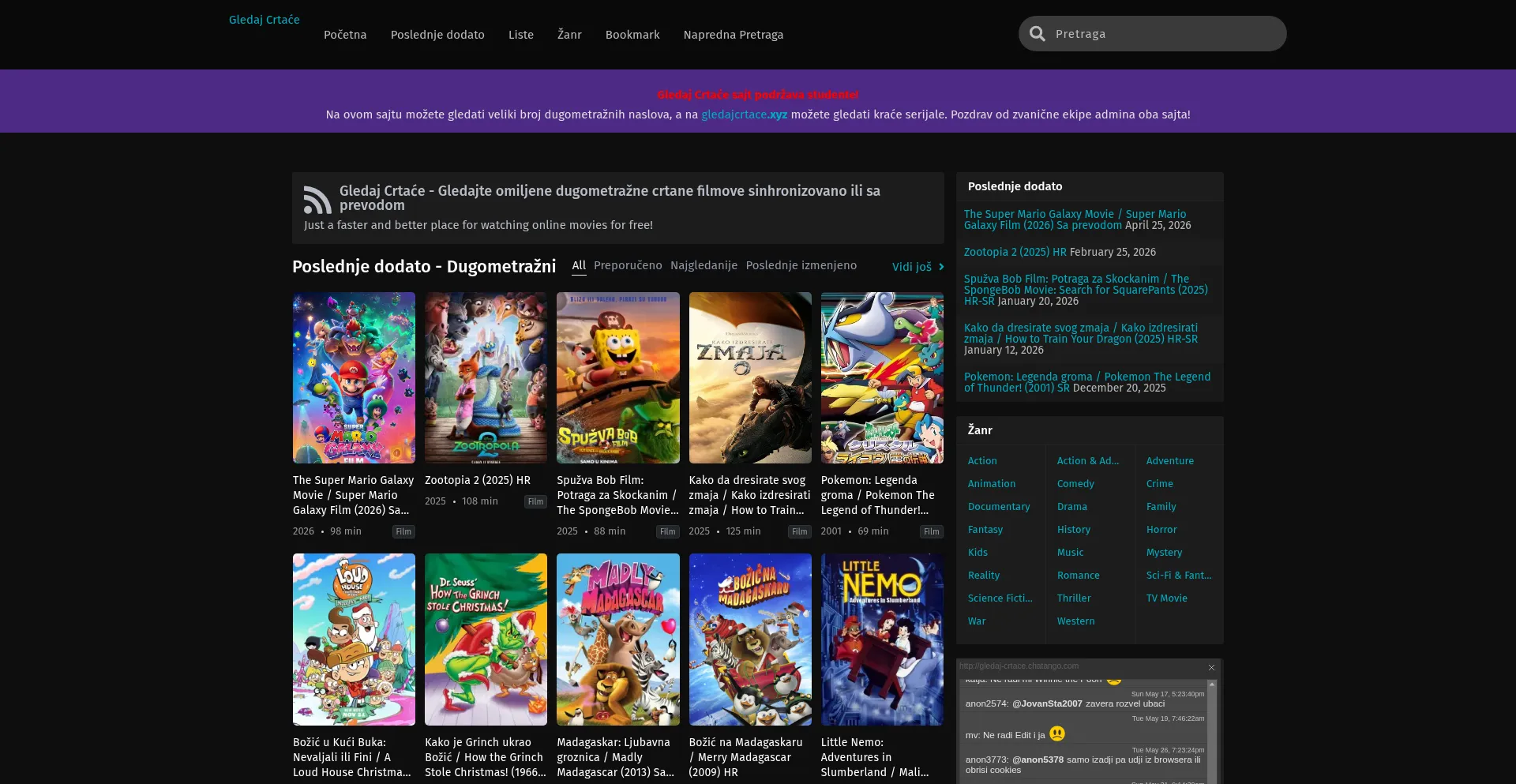Viewport: 1516px width, 784px height.
Task: Open Pokemon Legenda groma poster
Action: [x=882, y=377]
